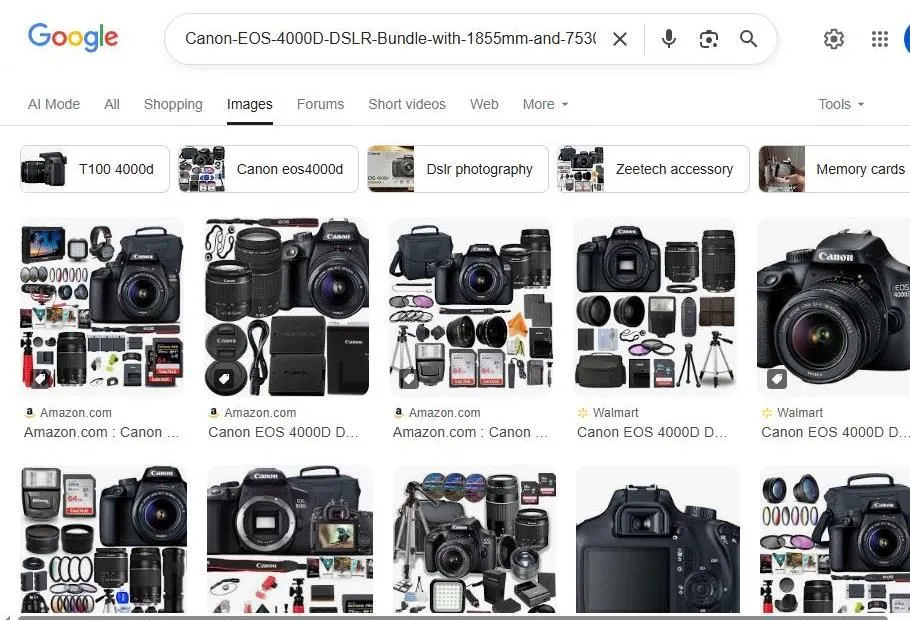Open second Amazon thumbnail with two lenses
This screenshot has width=910, height=620.
(287, 307)
